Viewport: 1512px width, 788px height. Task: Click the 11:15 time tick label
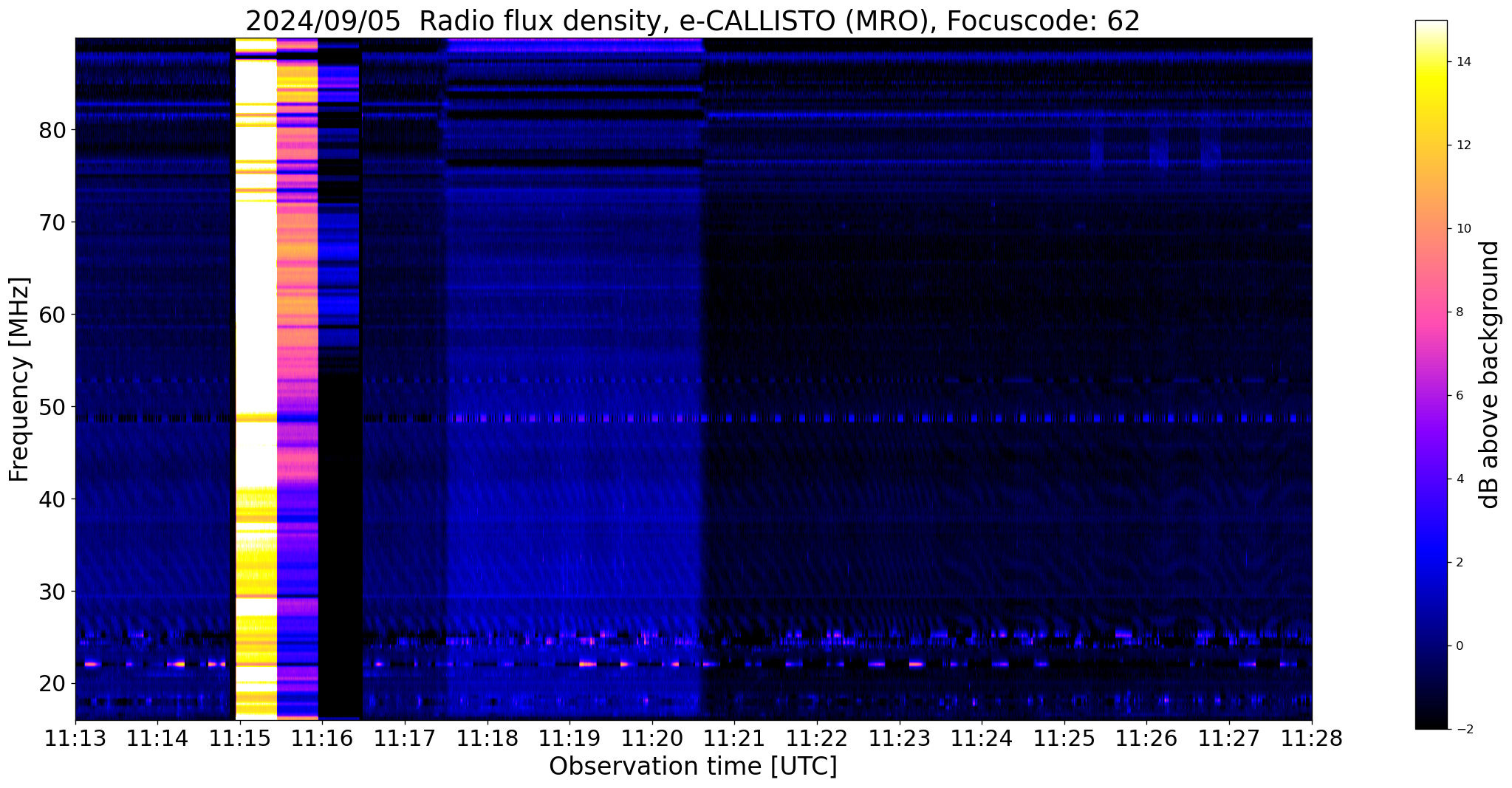point(240,738)
